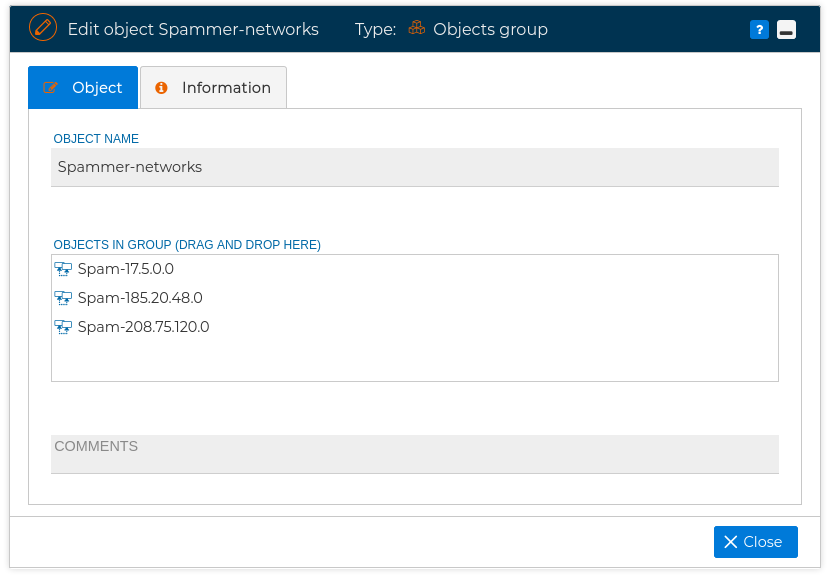Select the Spam-17.5.0.0 entry

click(126, 269)
